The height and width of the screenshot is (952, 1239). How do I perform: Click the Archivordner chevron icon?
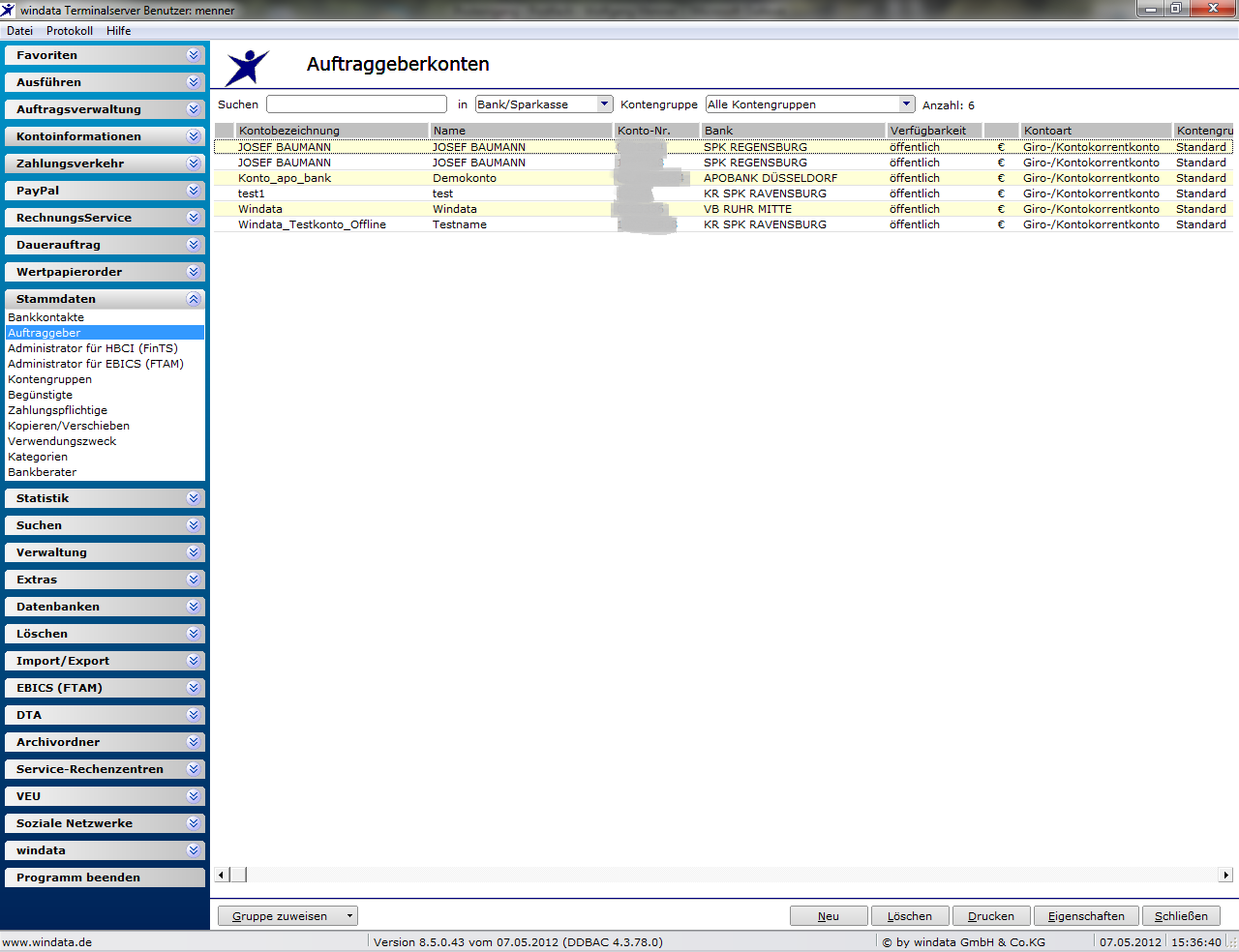(194, 742)
